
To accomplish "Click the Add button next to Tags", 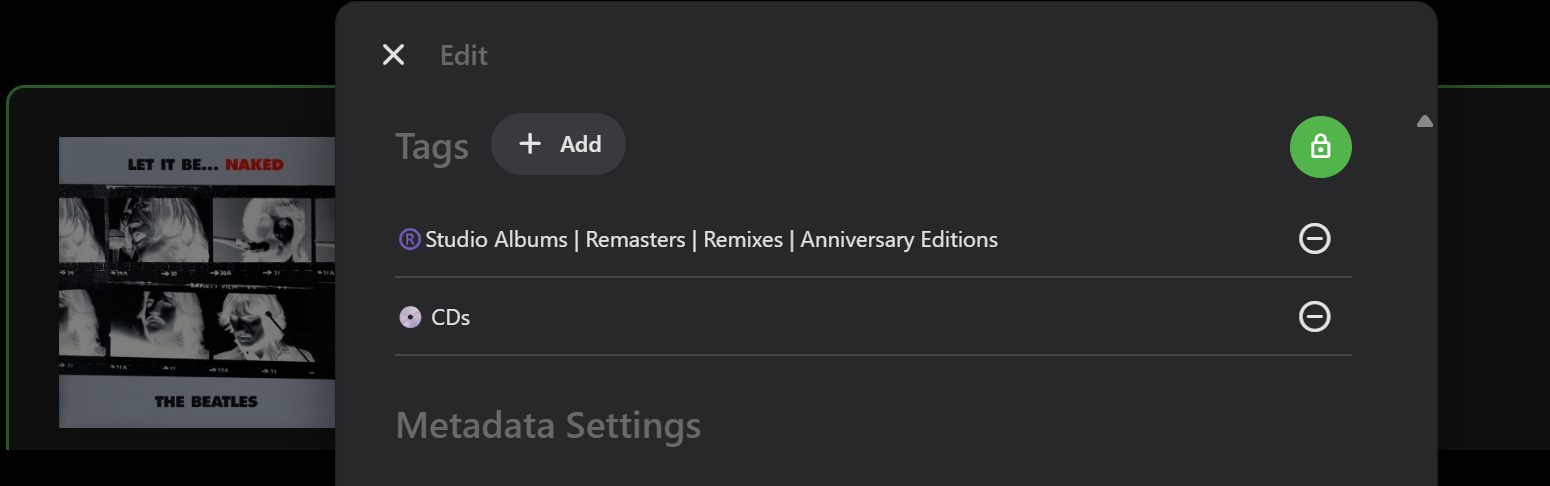I will pyautogui.click(x=558, y=144).
